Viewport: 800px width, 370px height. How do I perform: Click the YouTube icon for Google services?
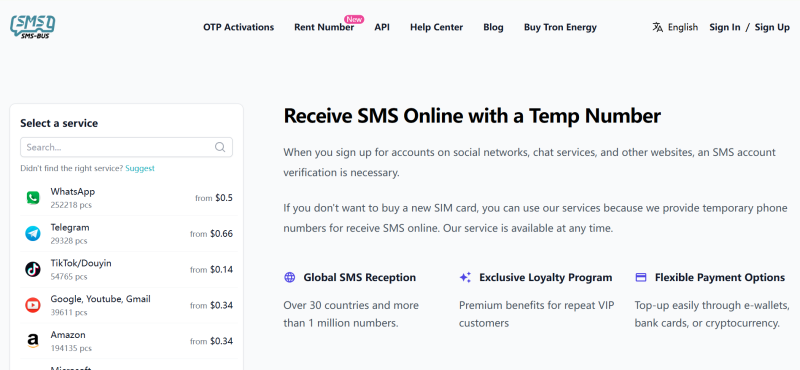[x=33, y=305]
